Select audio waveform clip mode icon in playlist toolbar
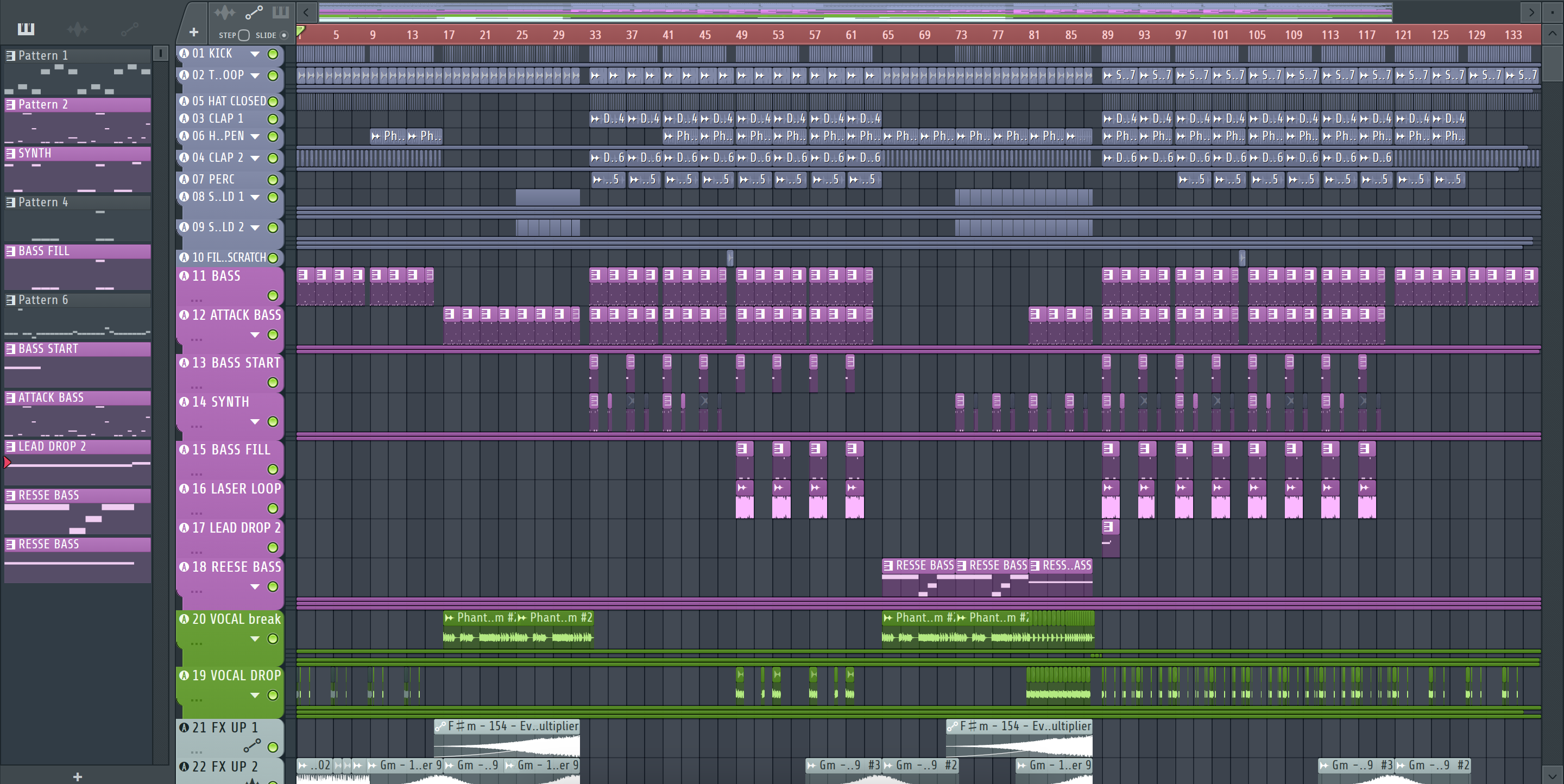 tap(224, 11)
